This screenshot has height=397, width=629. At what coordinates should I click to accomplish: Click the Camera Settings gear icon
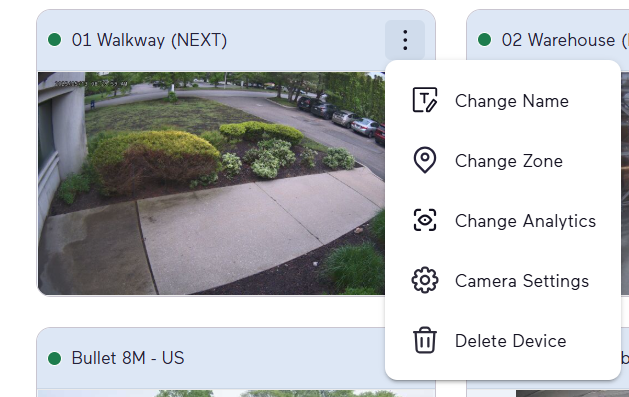(425, 280)
